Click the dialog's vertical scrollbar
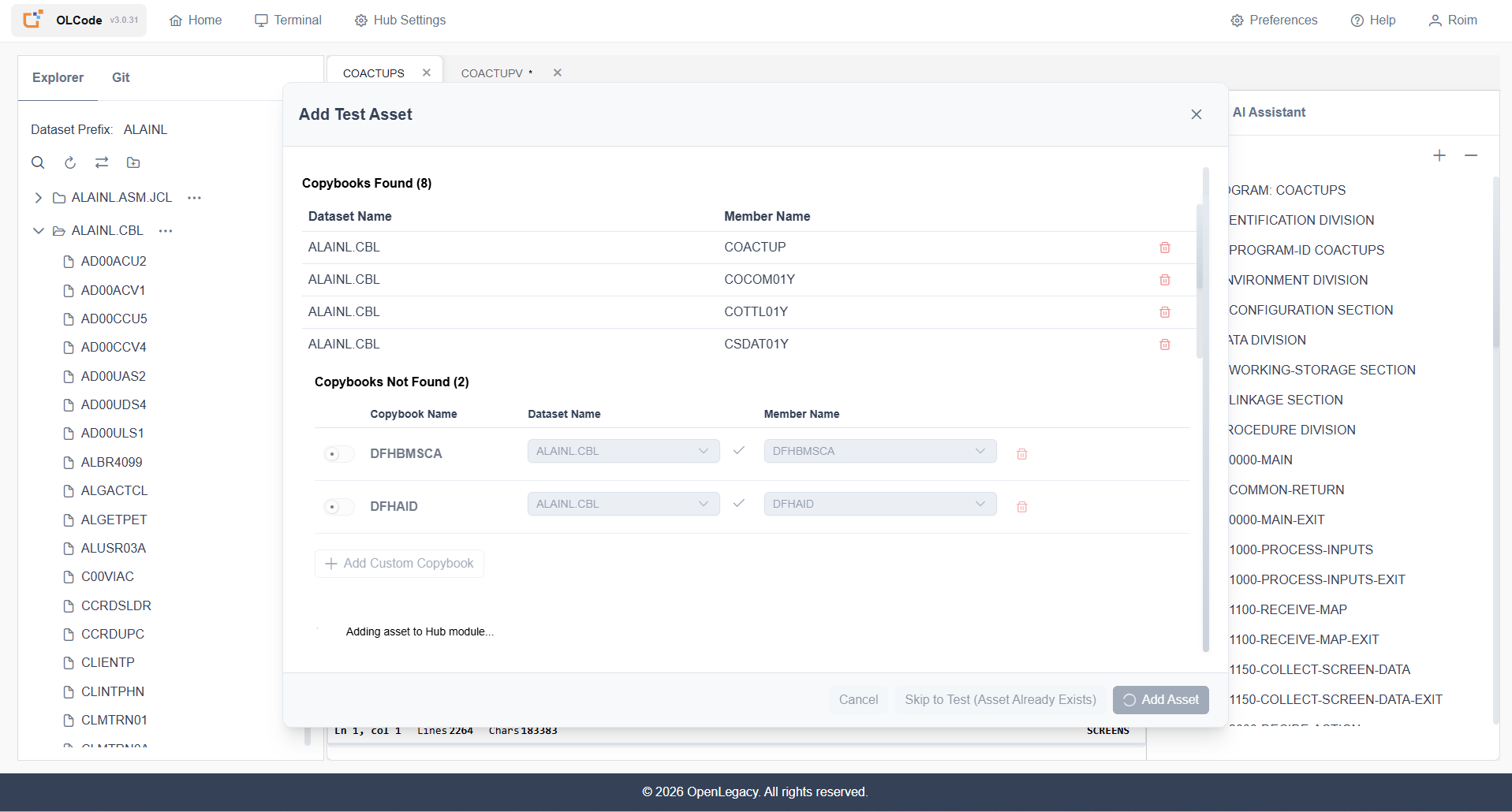 coord(1205,410)
